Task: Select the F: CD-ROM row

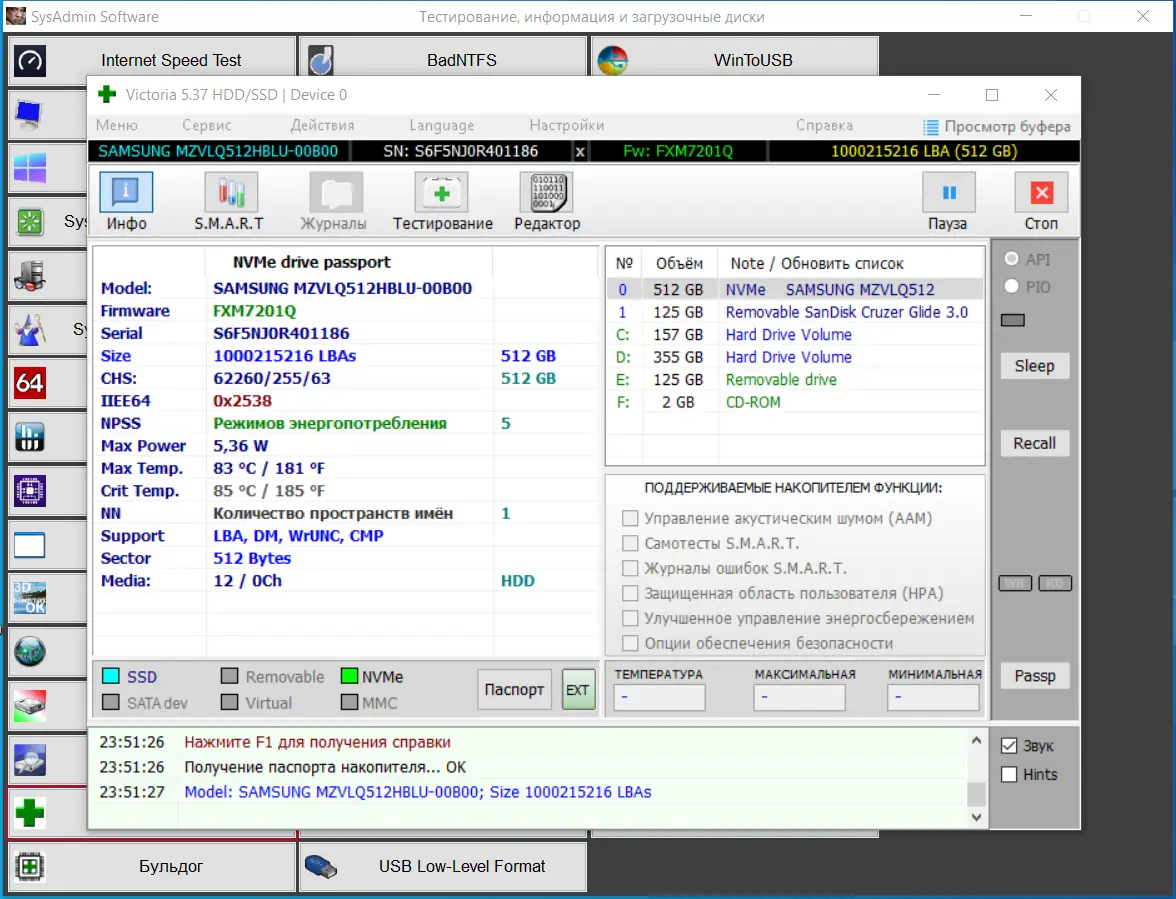Action: coord(795,402)
